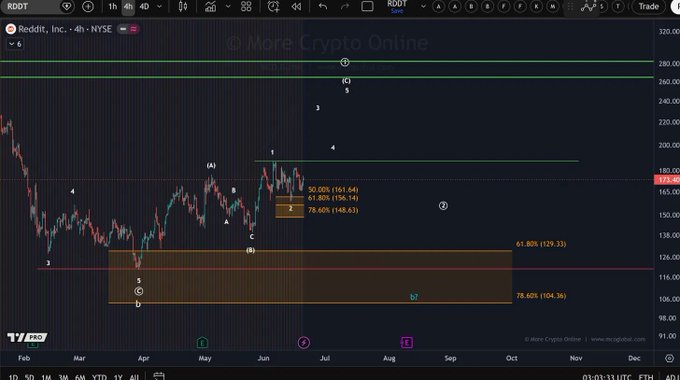Click the 61.80% (129.33) retracement label

click(541, 244)
